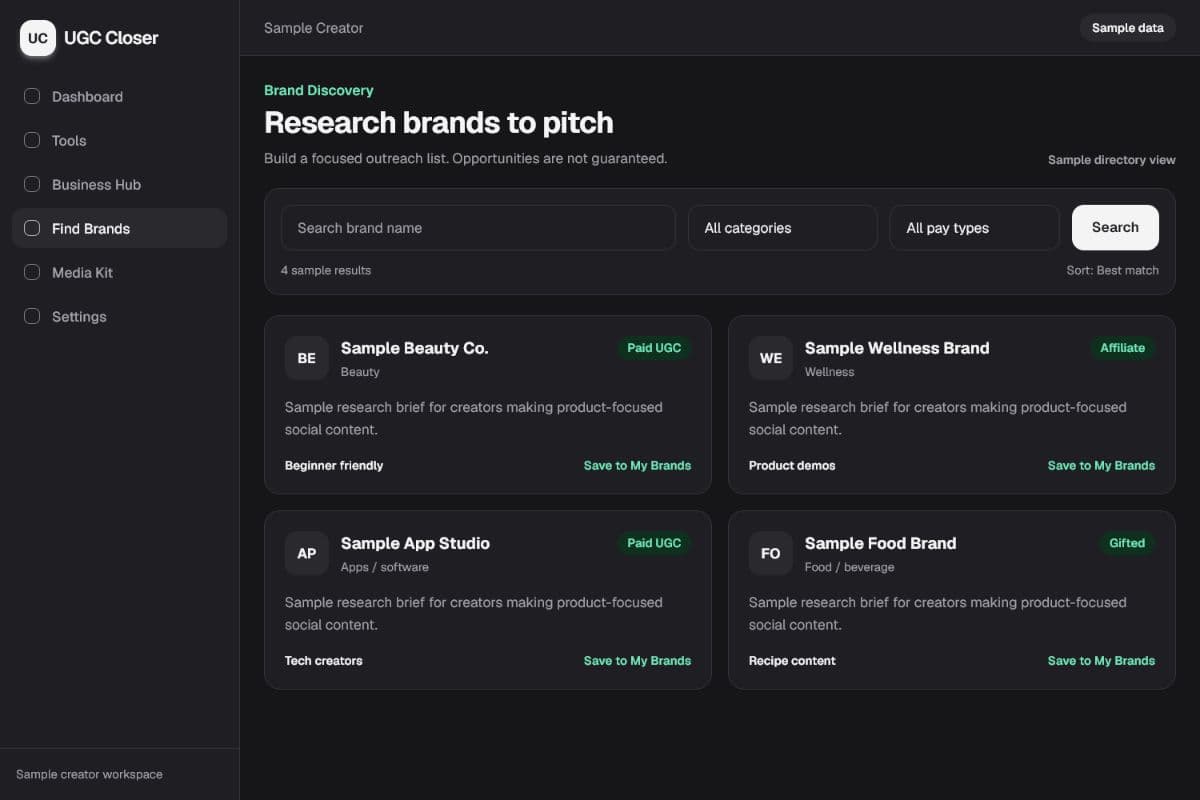Click the Settings sidebar icon
The image size is (1200, 800).
click(32, 317)
